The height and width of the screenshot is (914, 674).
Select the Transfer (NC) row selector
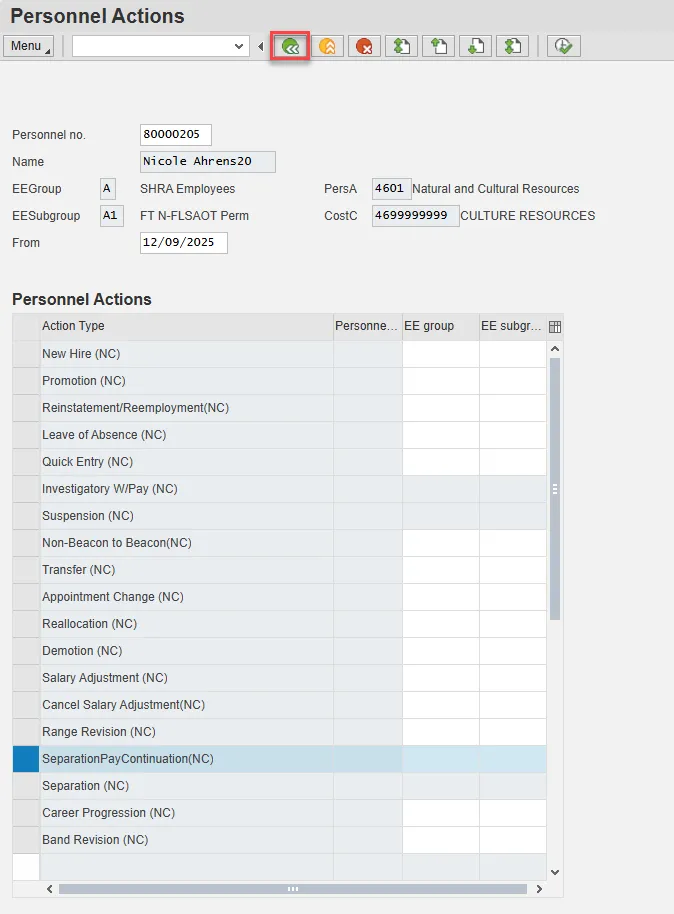click(26, 570)
